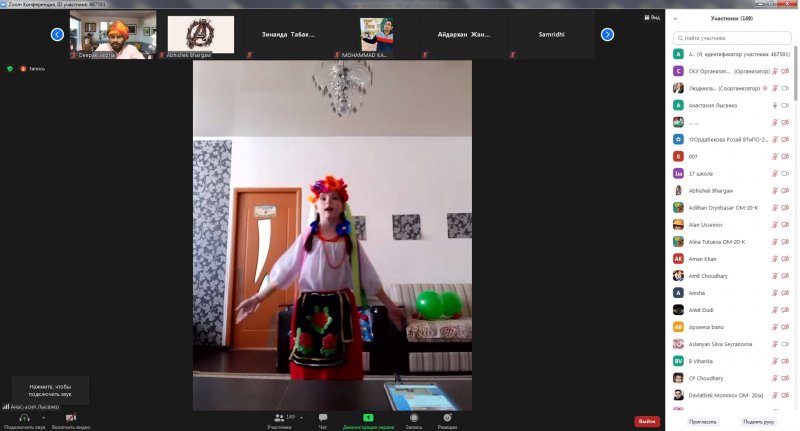This screenshot has width=800, height=431.
Task: Click camera-off icon for Amit Choudhary
Action: point(785,276)
